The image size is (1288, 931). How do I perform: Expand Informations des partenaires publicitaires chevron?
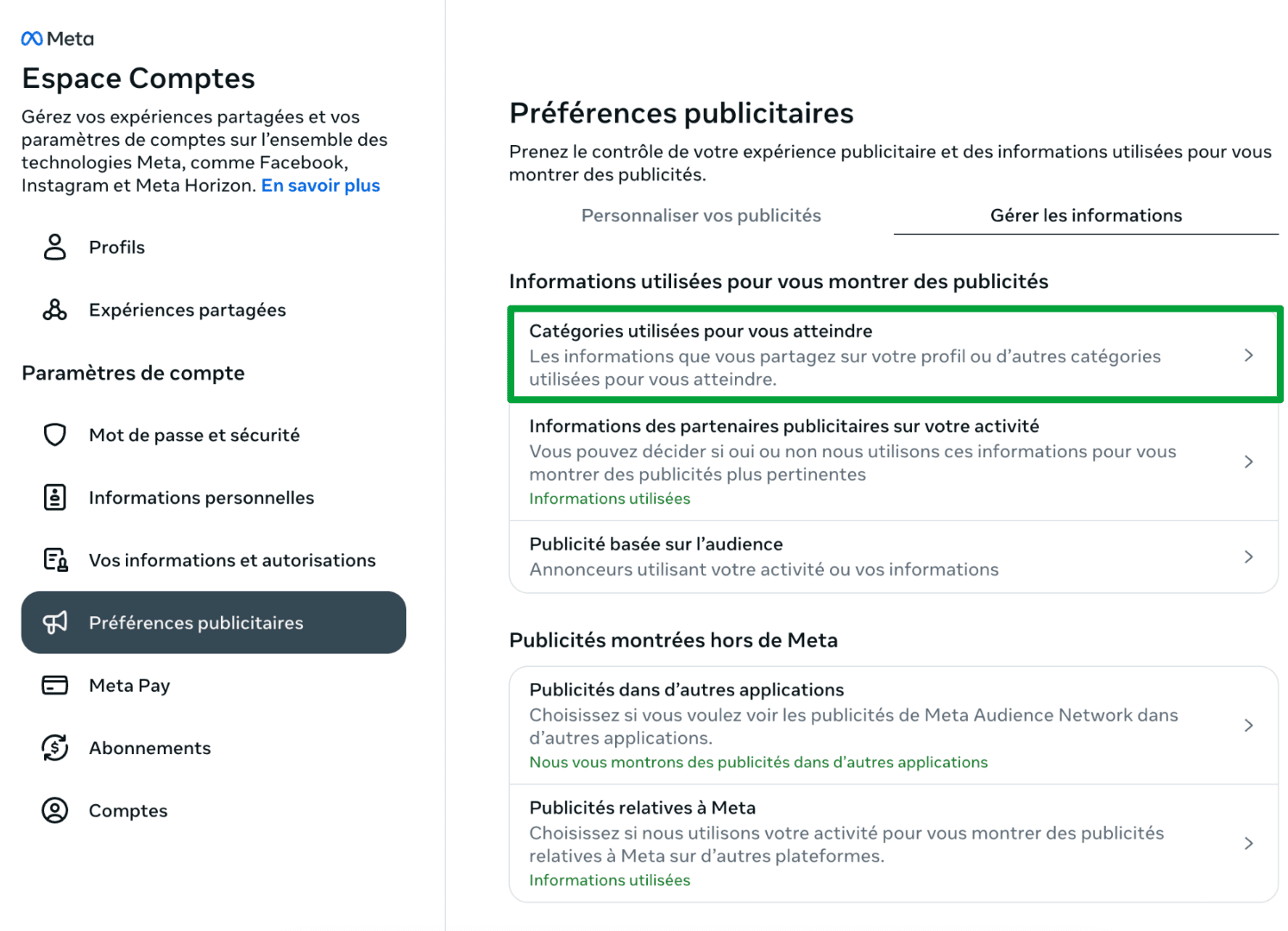pos(1248,462)
